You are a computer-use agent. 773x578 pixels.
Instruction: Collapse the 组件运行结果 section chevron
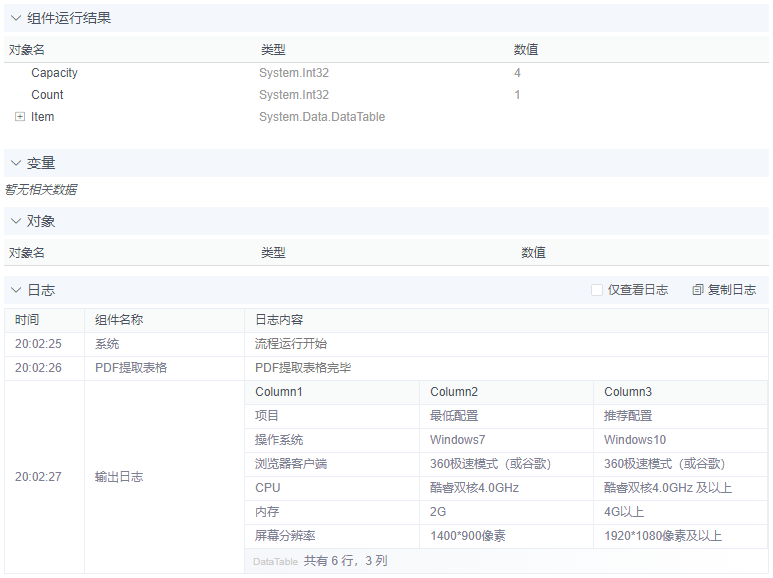[16, 18]
